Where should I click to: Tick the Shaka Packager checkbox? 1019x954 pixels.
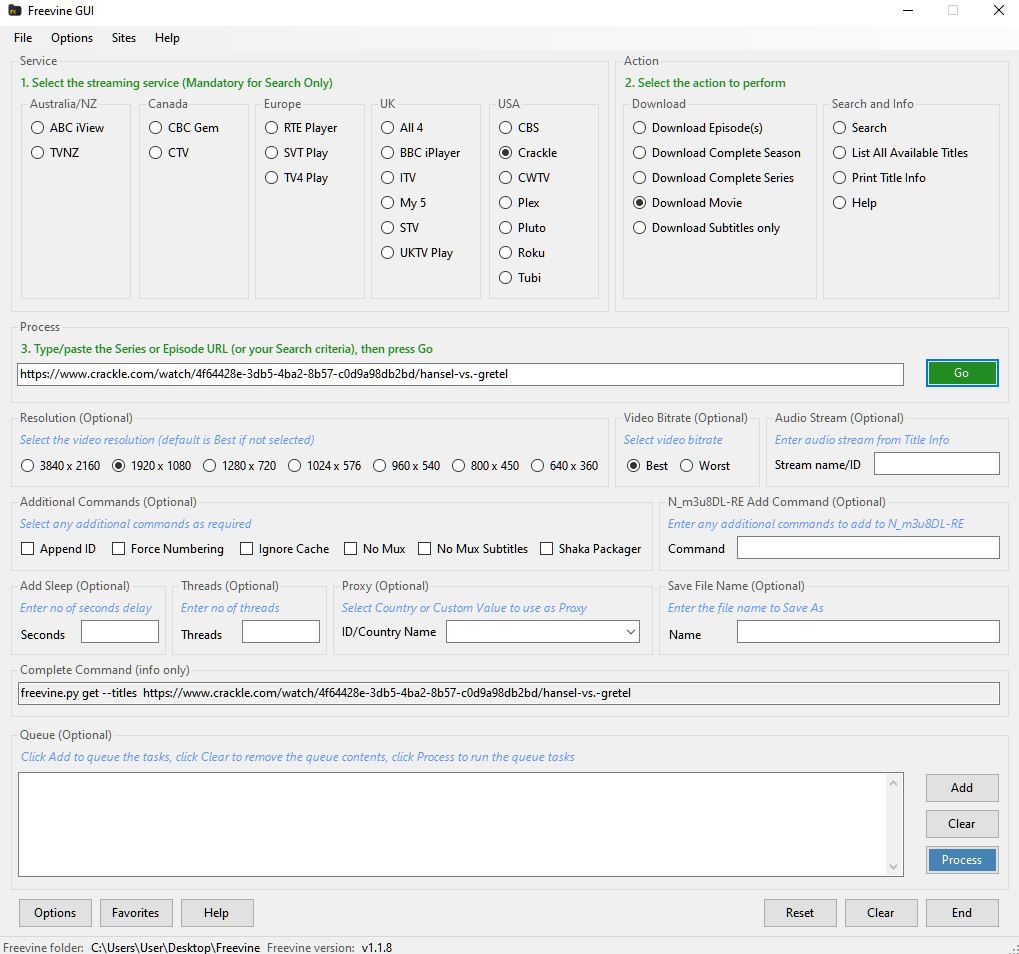click(x=547, y=549)
